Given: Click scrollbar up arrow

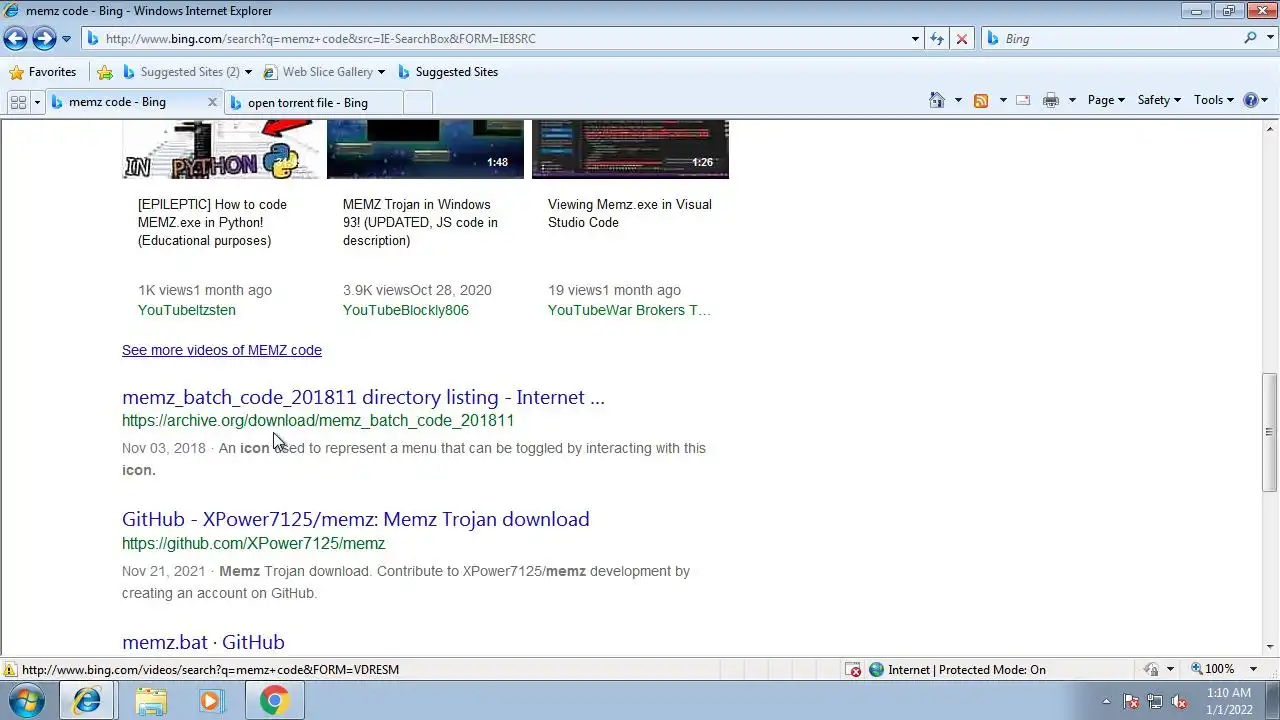Looking at the screenshot, I should coord(1270,128).
